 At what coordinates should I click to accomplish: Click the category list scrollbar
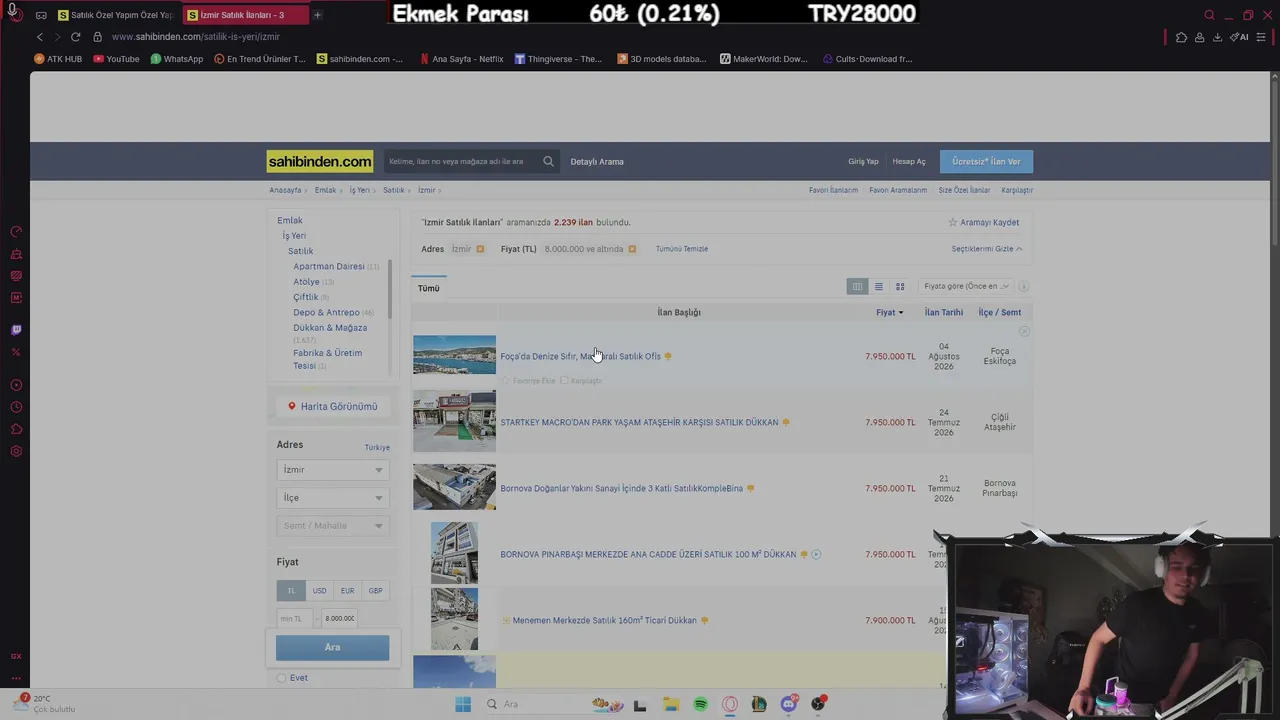coord(389,288)
